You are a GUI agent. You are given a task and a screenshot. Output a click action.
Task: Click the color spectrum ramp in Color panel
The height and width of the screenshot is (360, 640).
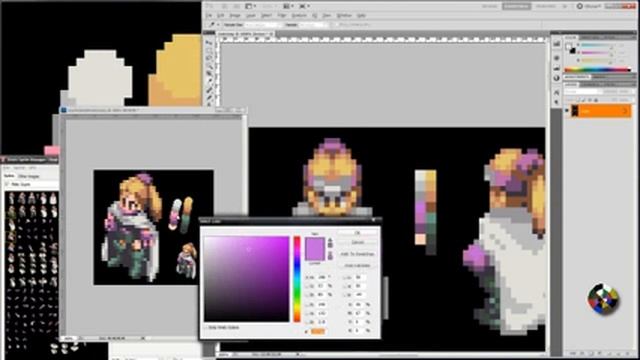coord(597,69)
